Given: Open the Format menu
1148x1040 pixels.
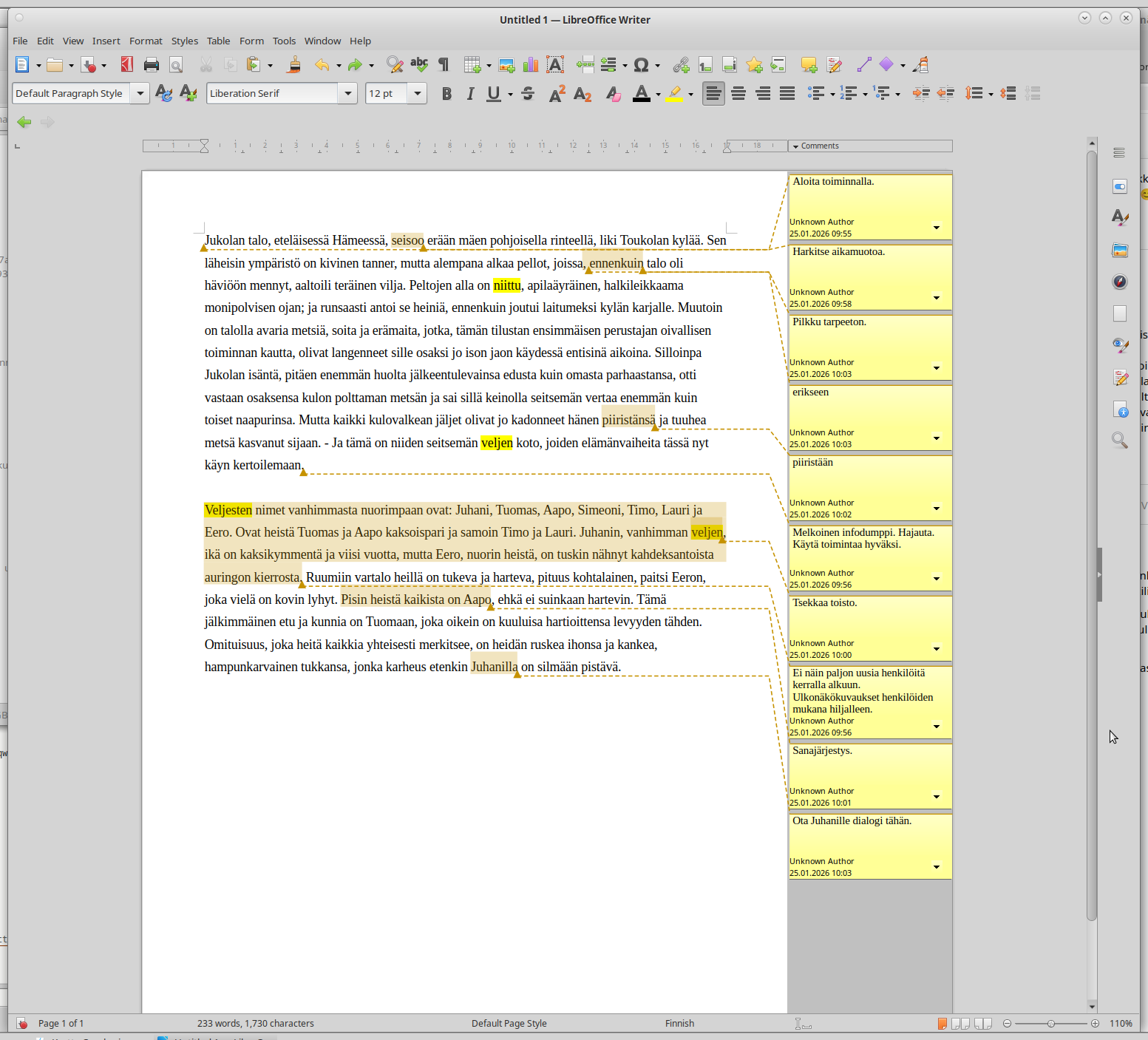Looking at the screenshot, I should tap(146, 41).
